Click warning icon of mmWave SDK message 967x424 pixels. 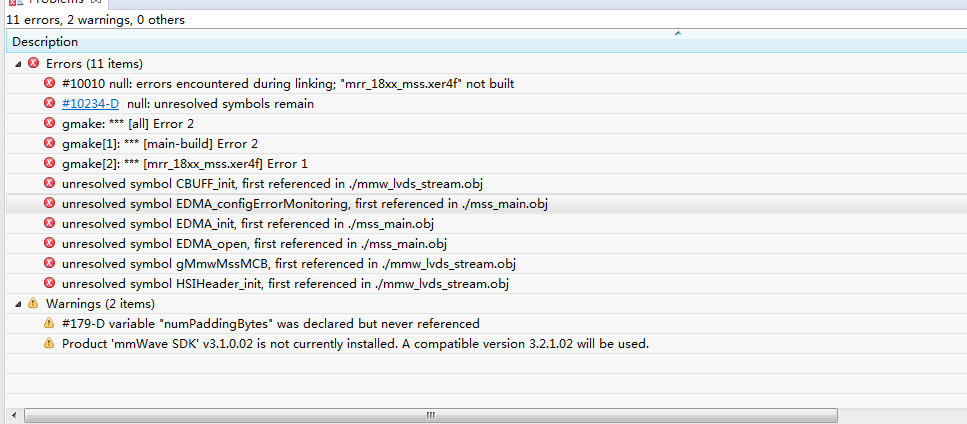(x=49, y=343)
